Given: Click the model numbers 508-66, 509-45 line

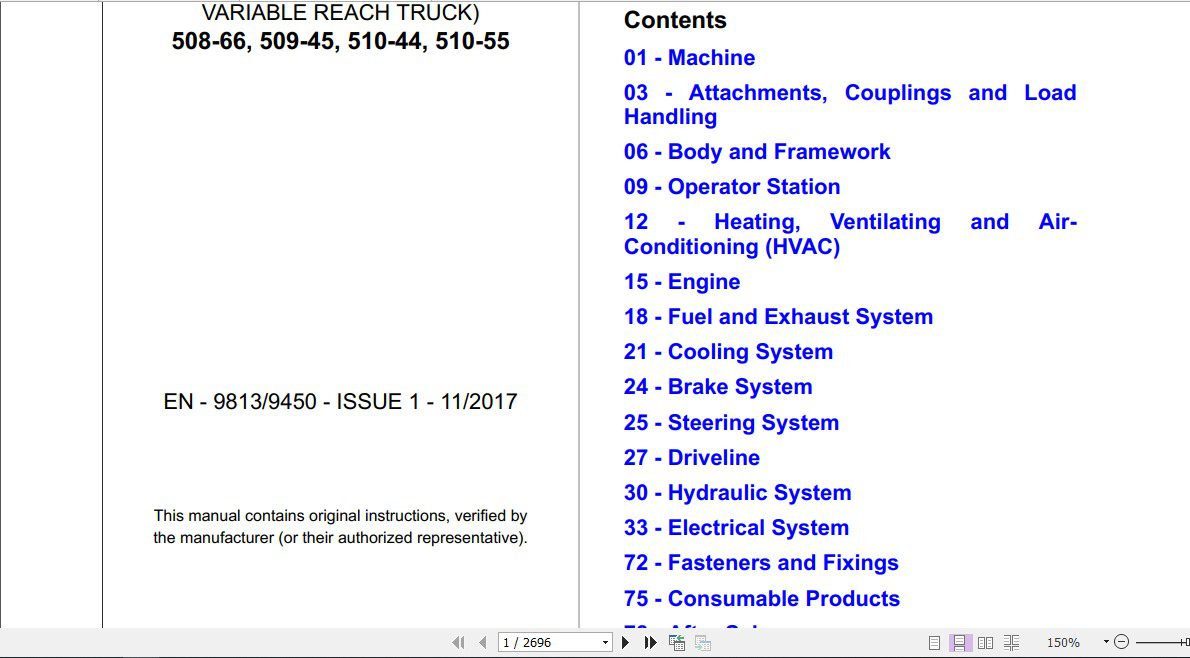Looking at the screenshot, I should [x=340, y=41].
